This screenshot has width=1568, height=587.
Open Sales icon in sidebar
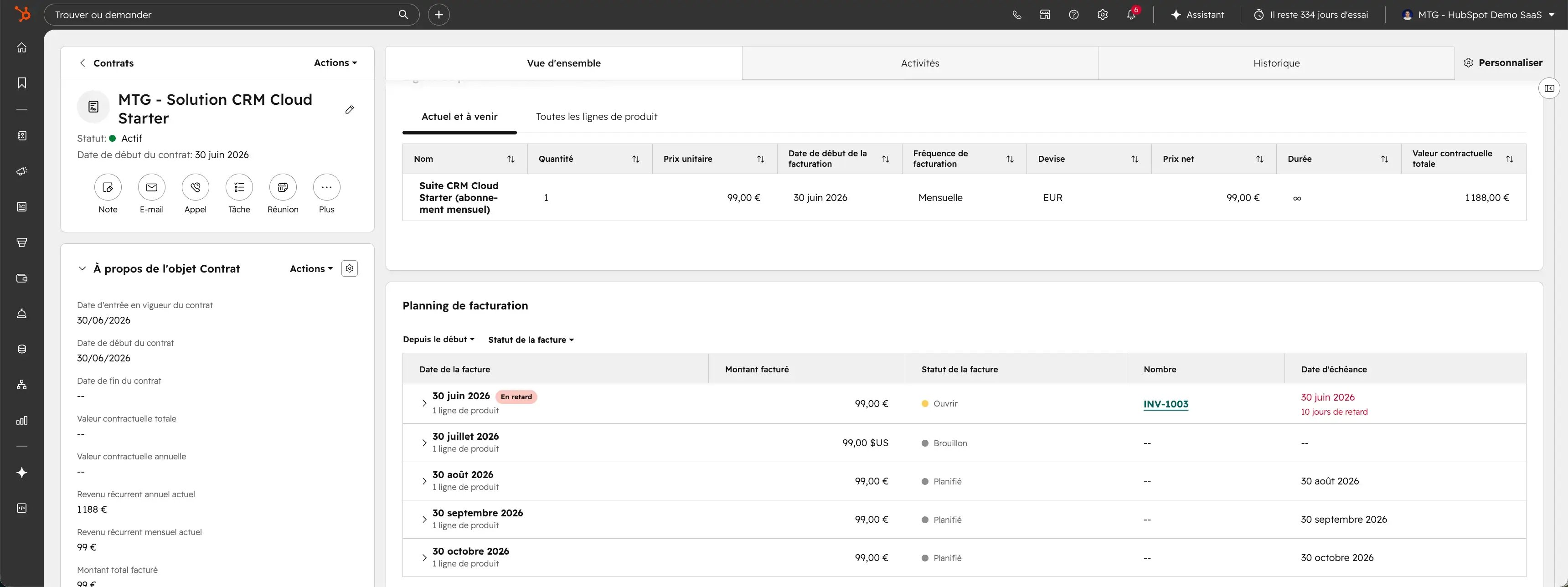point(22,243)
